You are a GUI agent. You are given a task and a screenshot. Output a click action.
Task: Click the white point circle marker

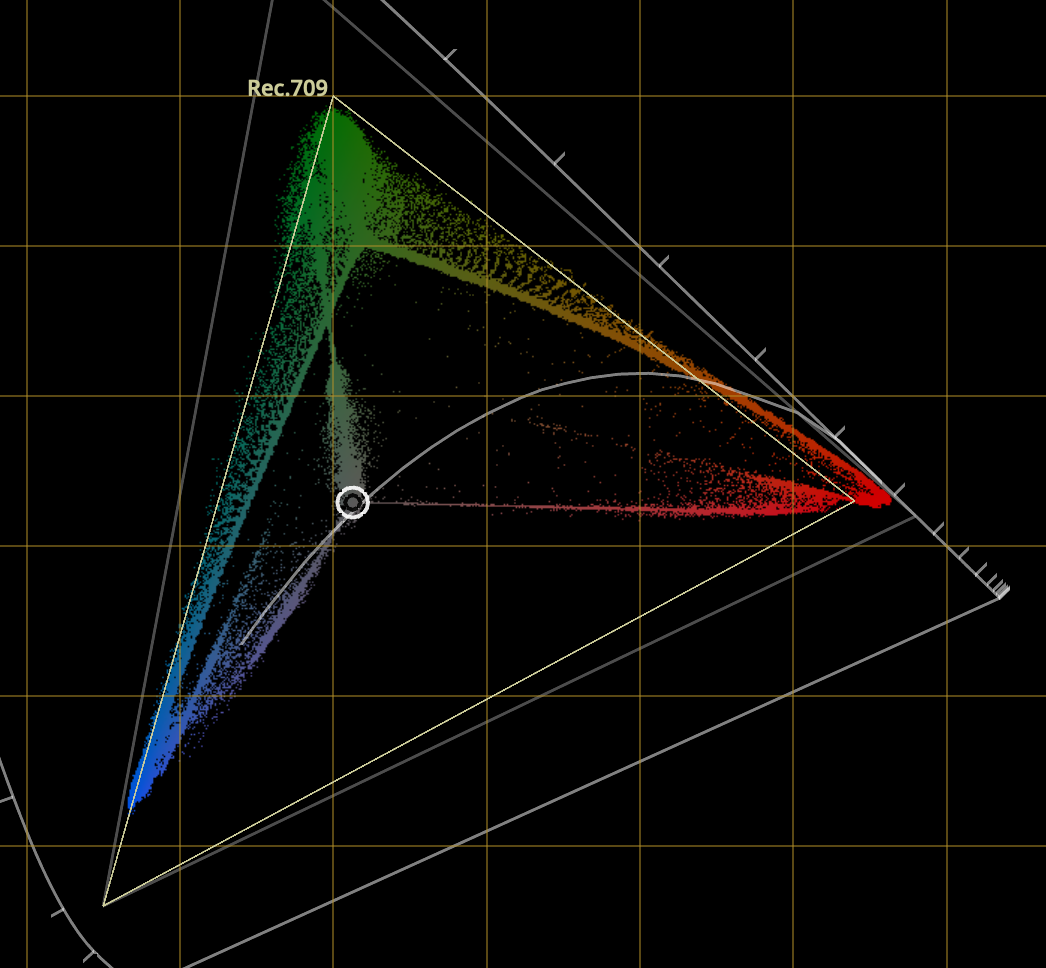[353, 502]
